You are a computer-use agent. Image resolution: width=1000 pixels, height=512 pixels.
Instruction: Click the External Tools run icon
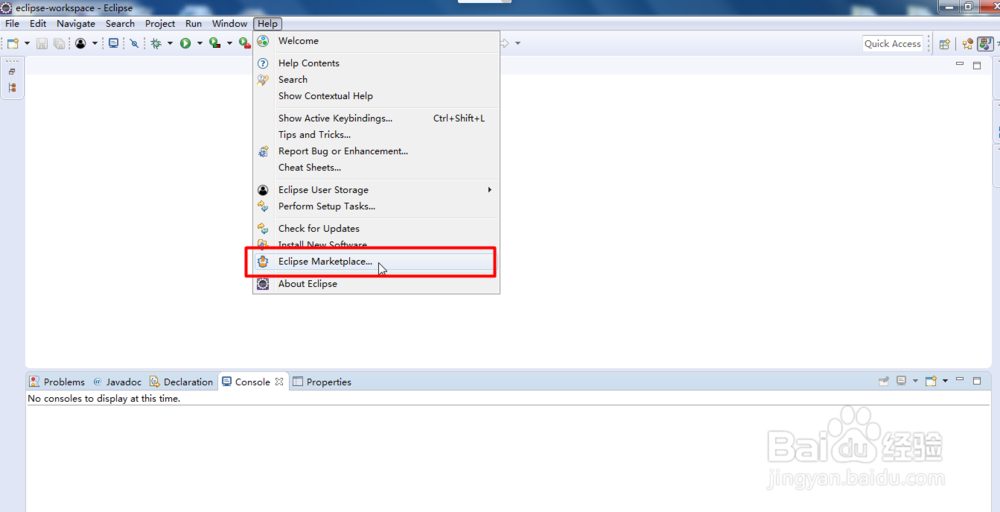(x=244, y=43)
